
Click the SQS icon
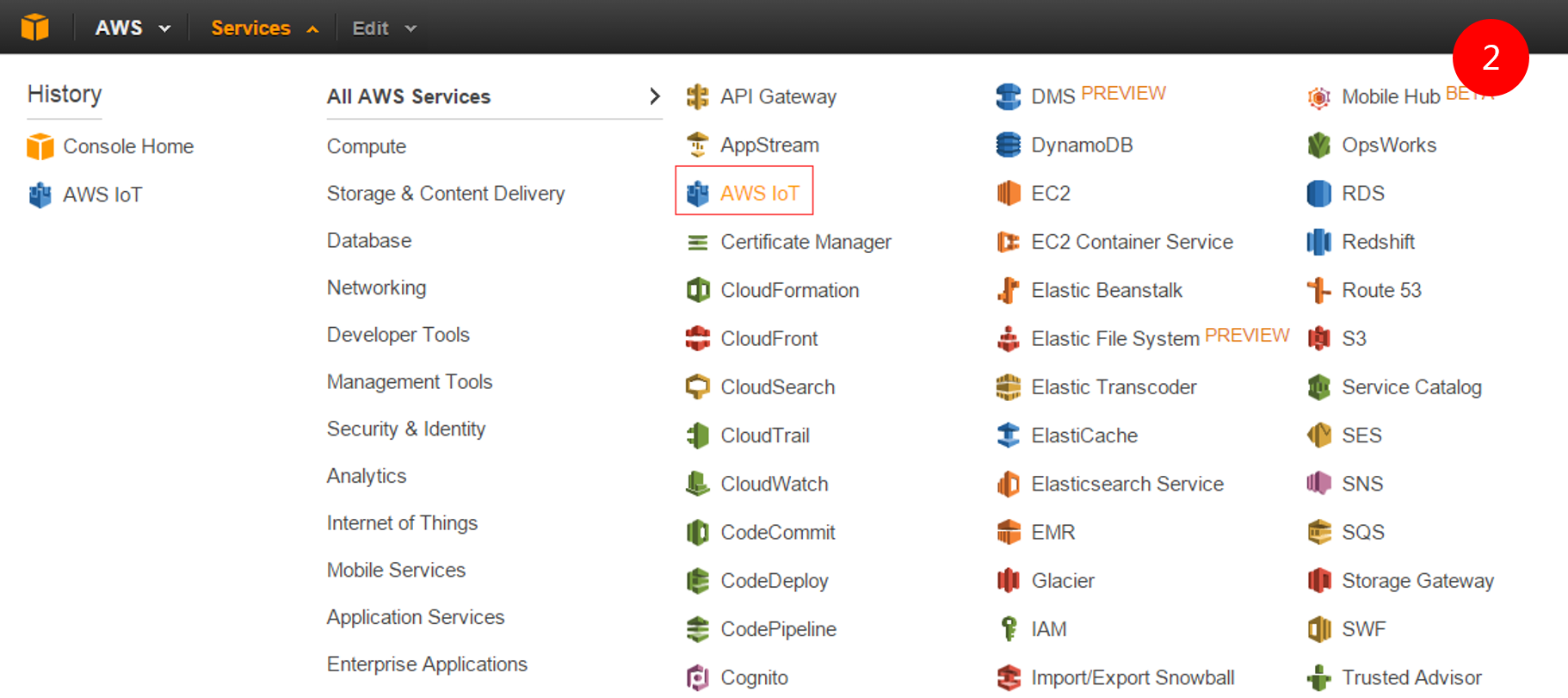1319,532
